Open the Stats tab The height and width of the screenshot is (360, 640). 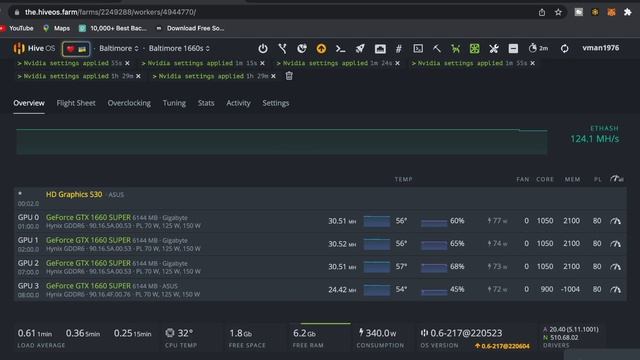click(206, 103)
